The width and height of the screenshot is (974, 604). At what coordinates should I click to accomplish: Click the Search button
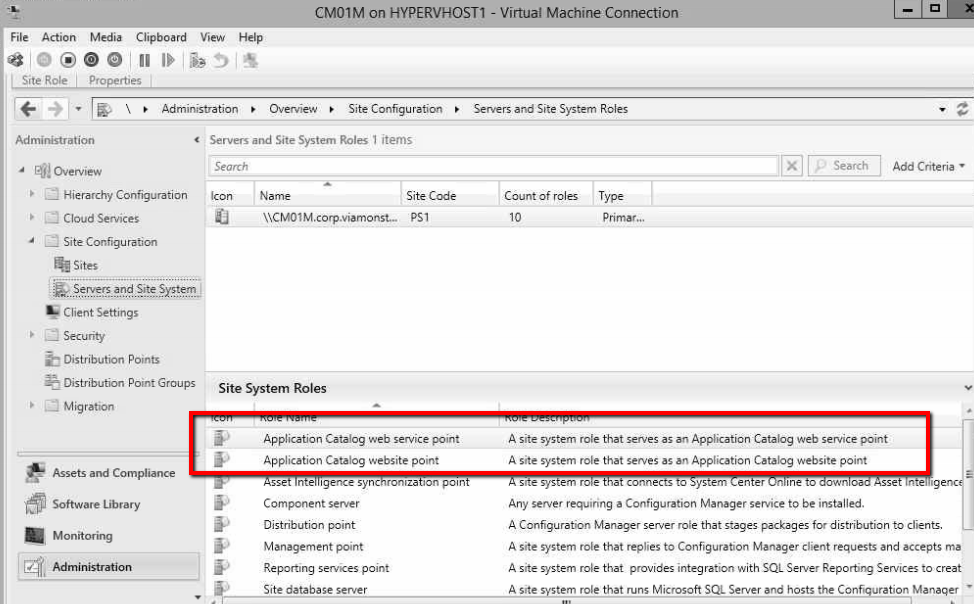(842, 166)
